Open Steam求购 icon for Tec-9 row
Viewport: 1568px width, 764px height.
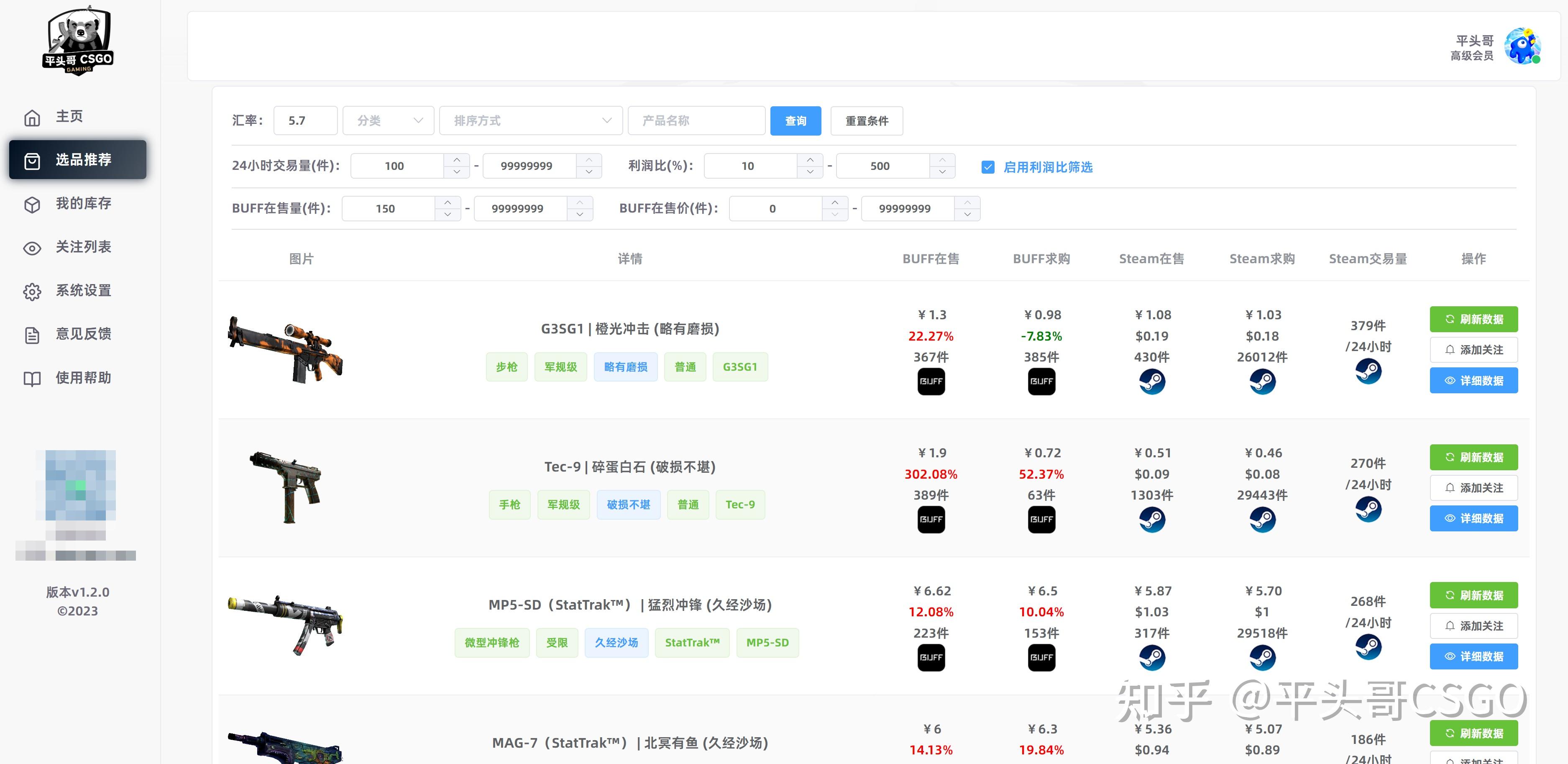(x=1262, y=519)
